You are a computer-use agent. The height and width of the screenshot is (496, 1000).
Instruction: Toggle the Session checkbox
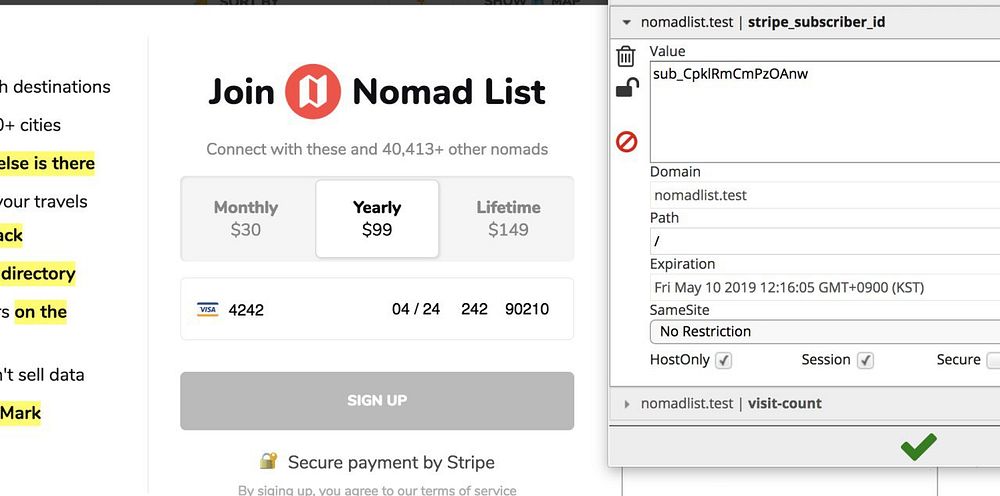click(865, 360)
